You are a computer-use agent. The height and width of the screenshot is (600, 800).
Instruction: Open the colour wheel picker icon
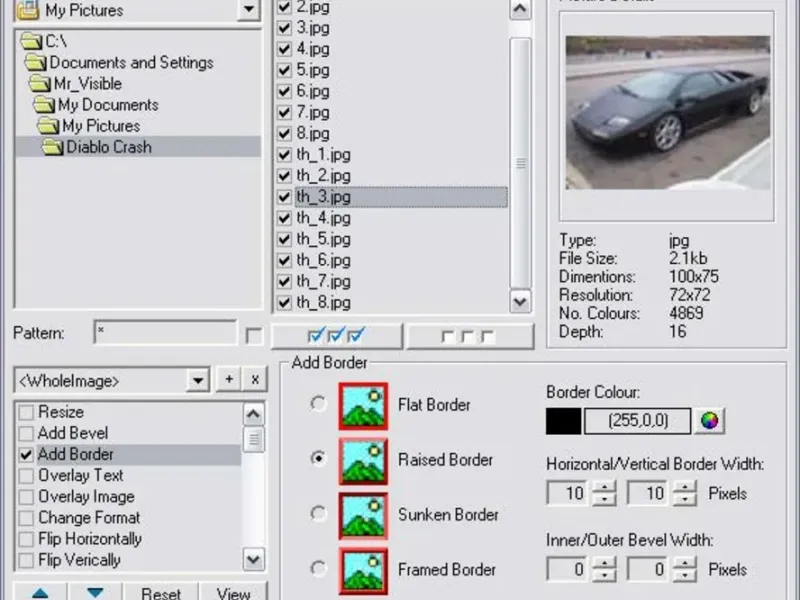709,420
